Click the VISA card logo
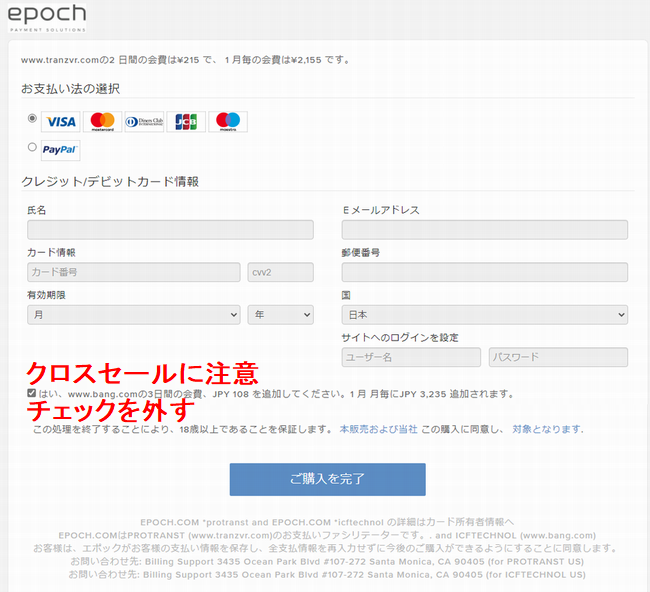Image resolution: width=650 pixels, height=592 pixels. (61, 122)
